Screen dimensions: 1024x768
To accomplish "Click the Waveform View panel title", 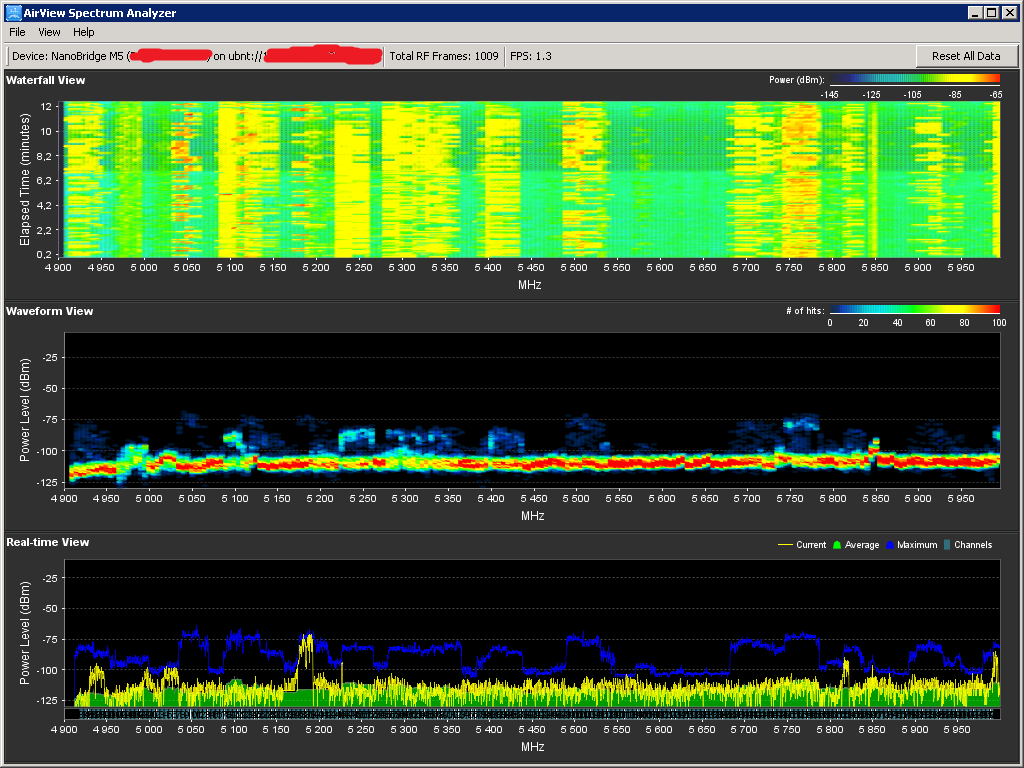I will point(49,311).
